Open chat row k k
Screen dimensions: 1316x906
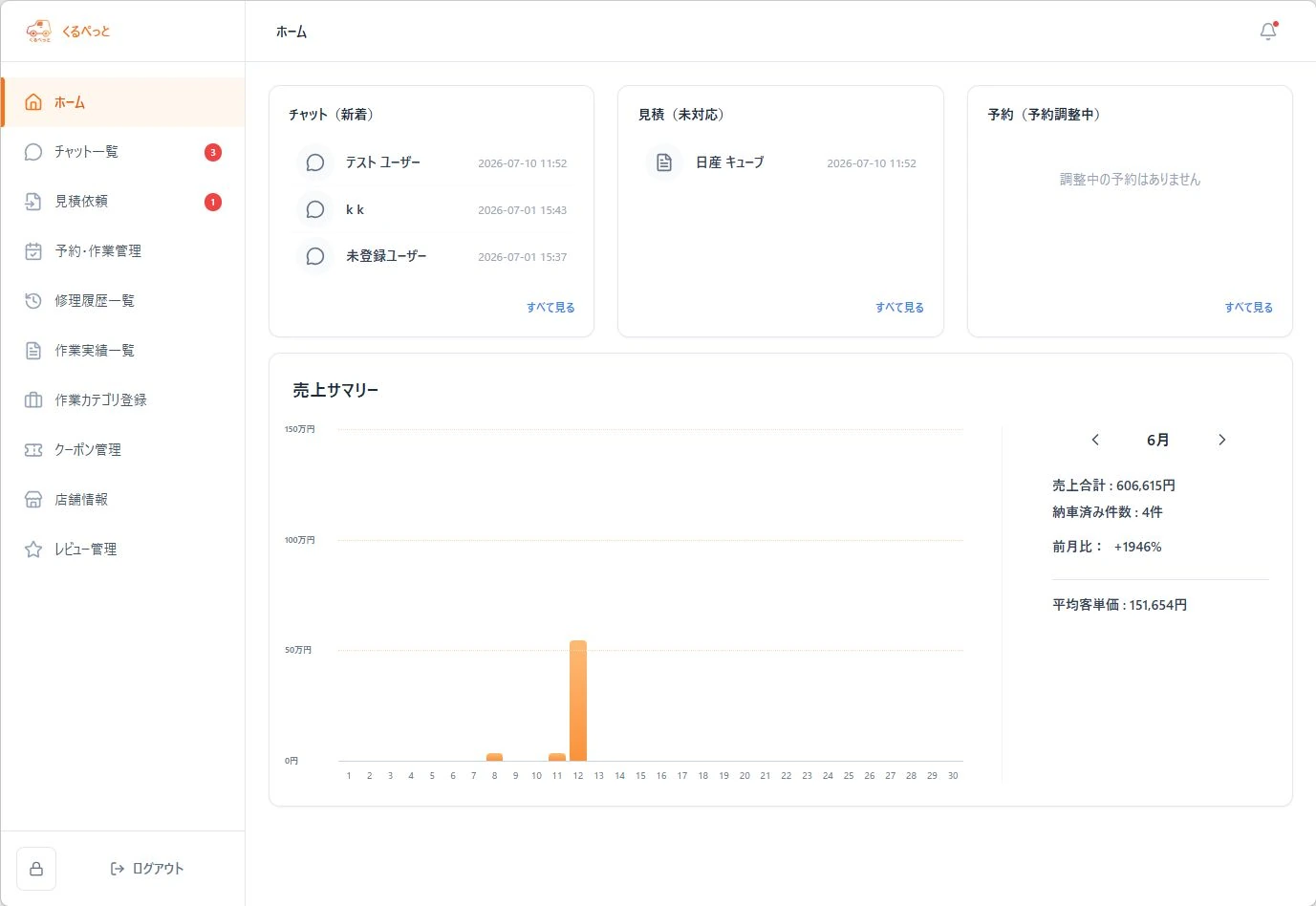click(x=432, y=209)
